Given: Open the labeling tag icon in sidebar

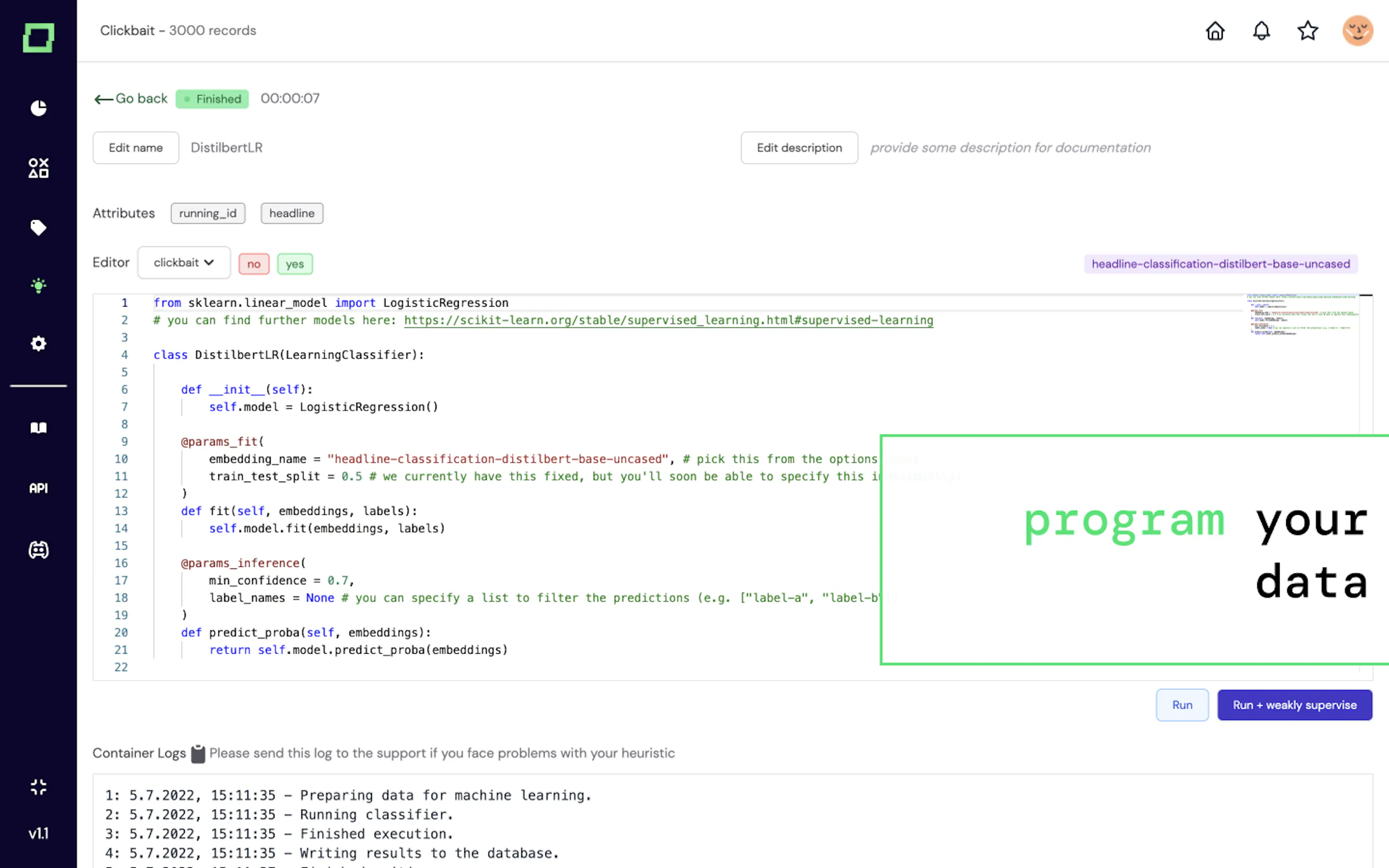Looking at the screenshot, I should pos(38,227).
